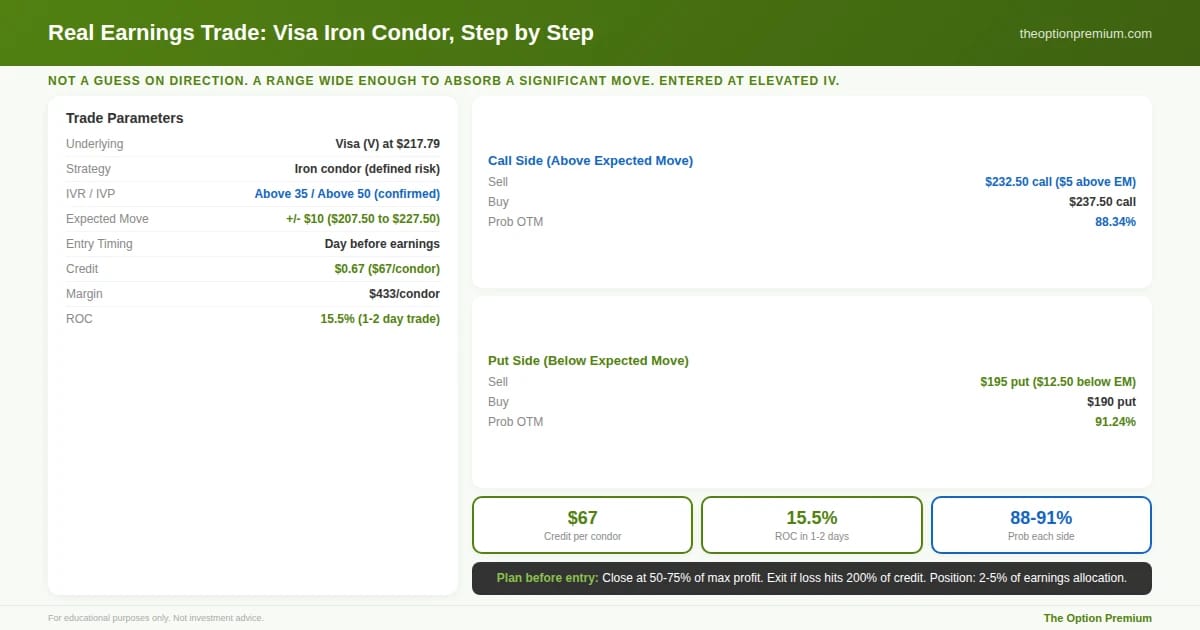Click the $433/condor Margin value

point(404,294)
